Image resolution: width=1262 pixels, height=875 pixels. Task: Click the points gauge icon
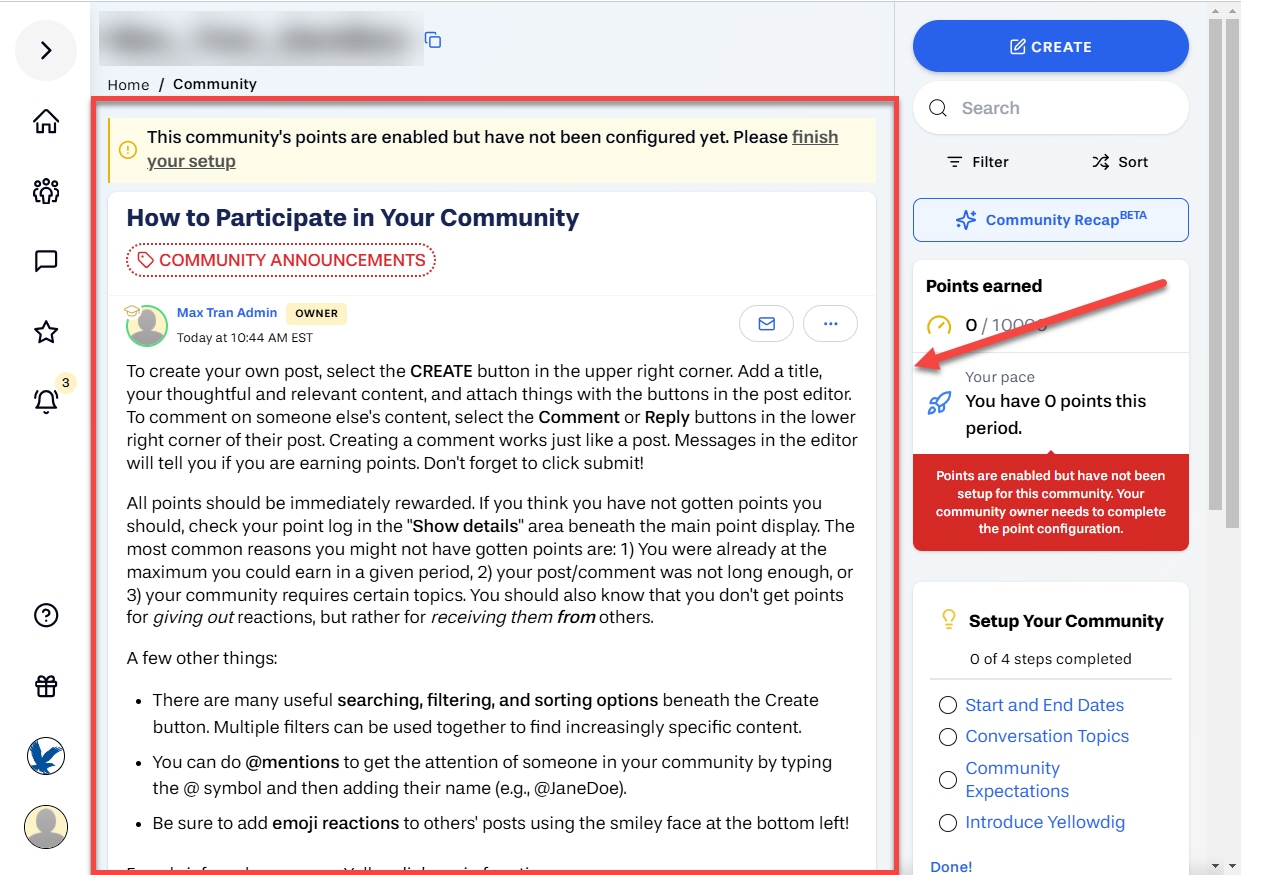click(x=939, y=325)
